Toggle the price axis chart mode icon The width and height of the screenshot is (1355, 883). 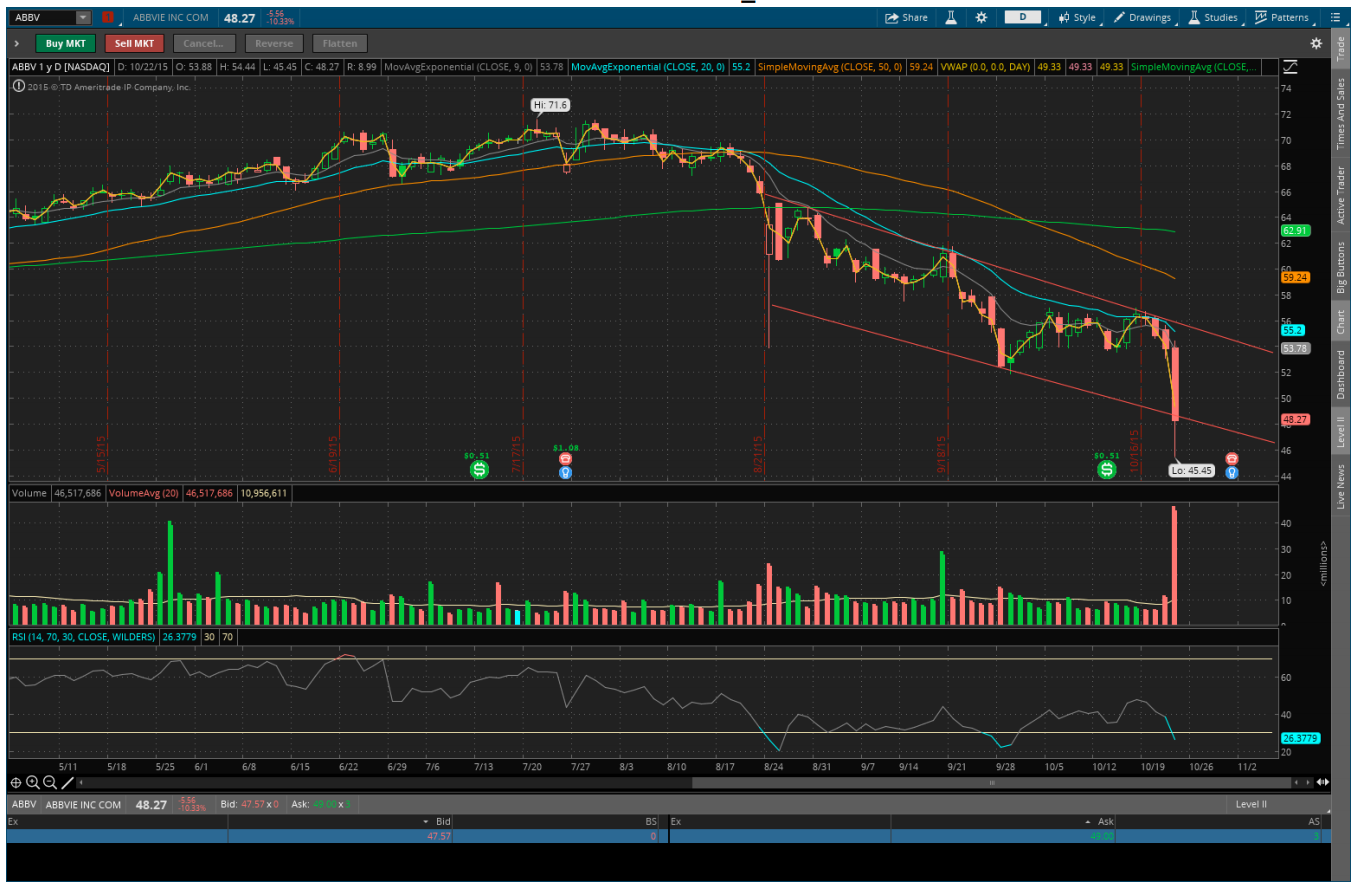(x=1289, y=67)
